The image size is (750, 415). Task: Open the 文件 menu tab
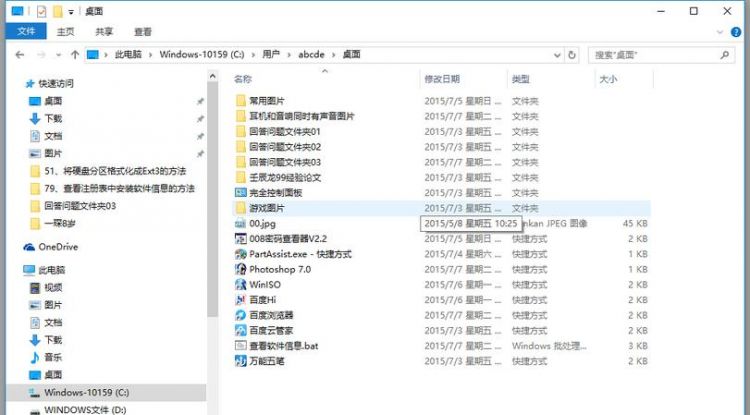click(26, 31)
